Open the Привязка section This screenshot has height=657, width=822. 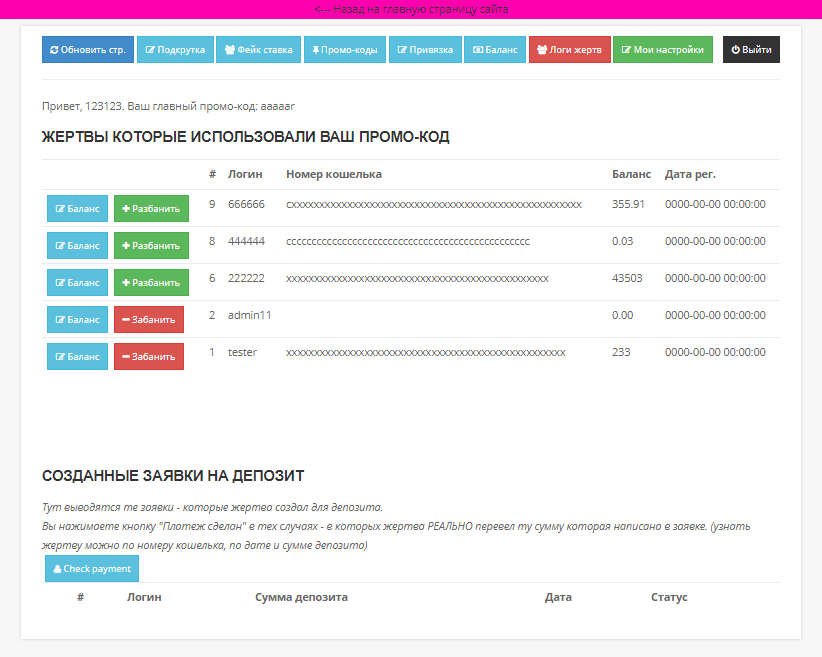425,50
